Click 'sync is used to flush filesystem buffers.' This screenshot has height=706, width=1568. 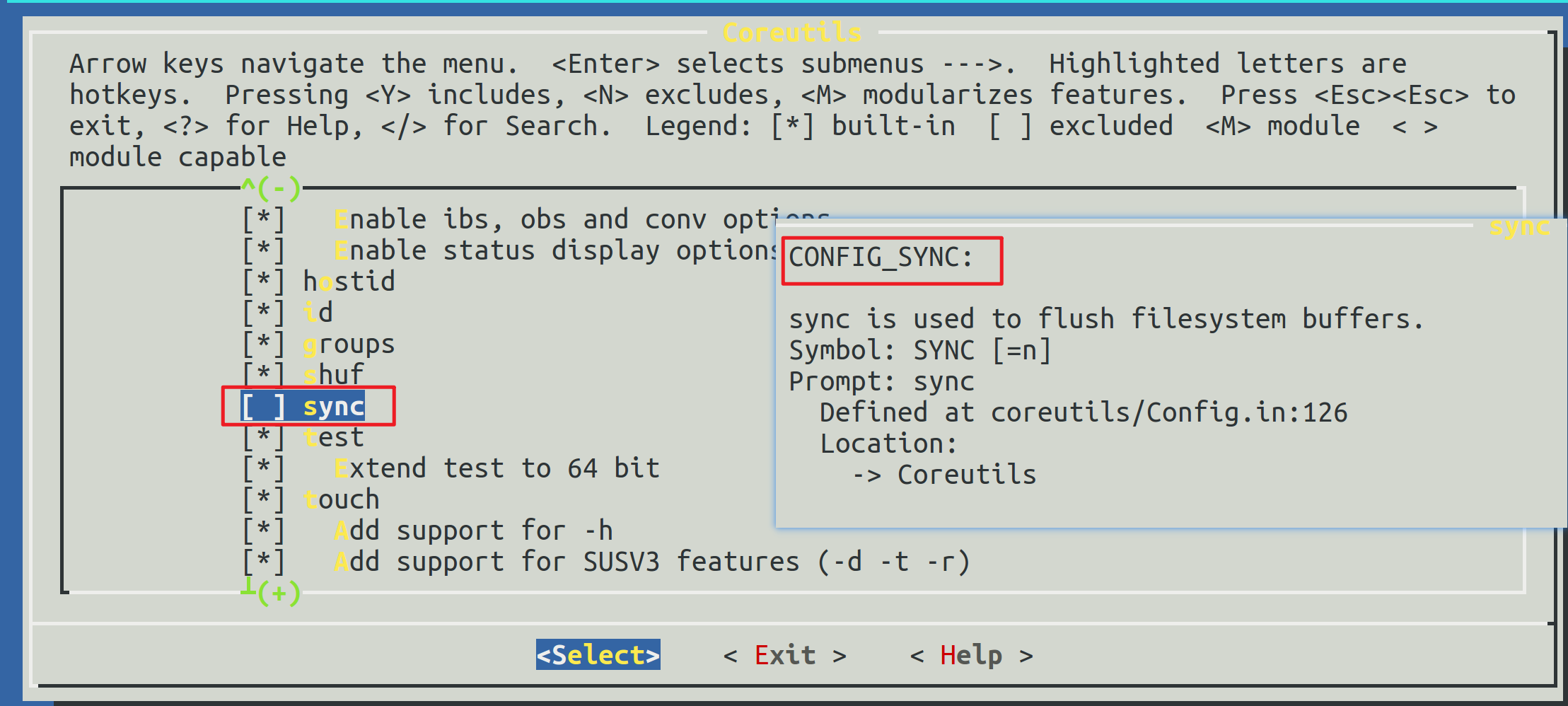pos(1106,319)
